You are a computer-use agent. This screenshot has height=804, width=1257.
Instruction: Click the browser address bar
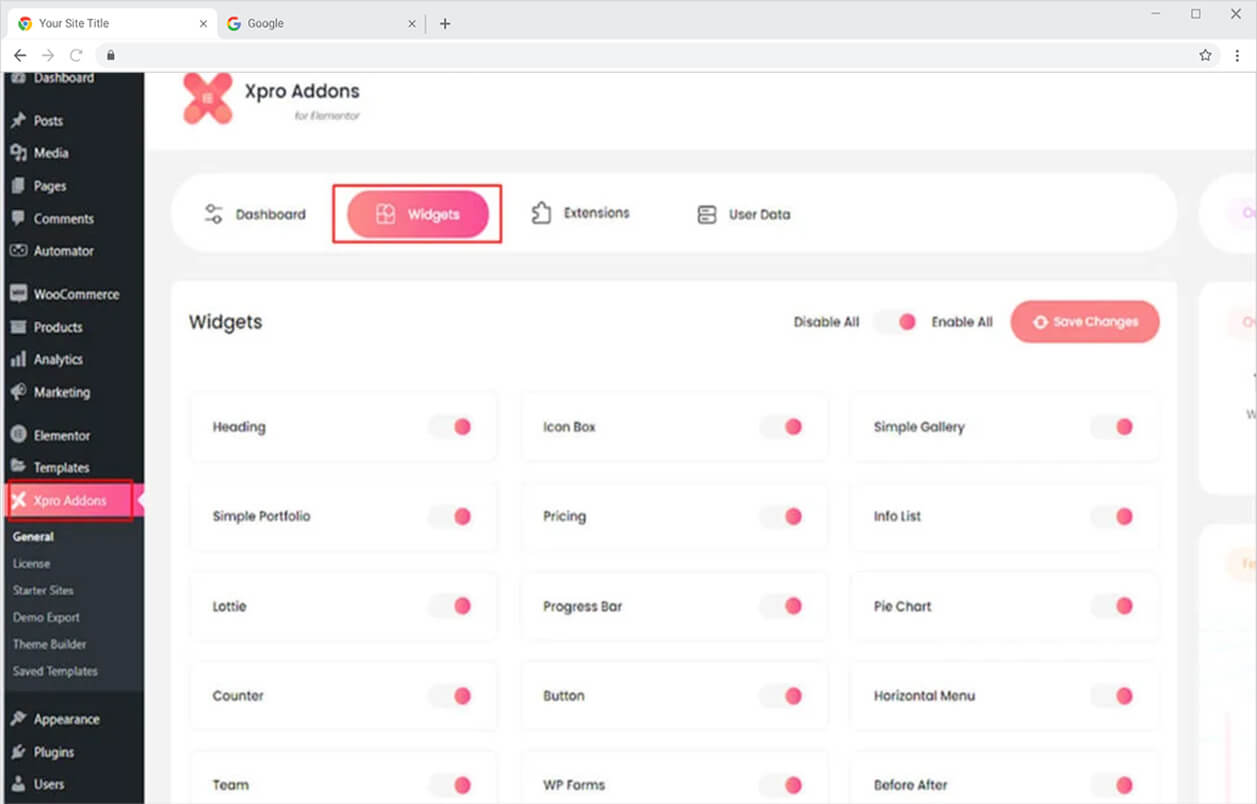[x=650, y=55]
